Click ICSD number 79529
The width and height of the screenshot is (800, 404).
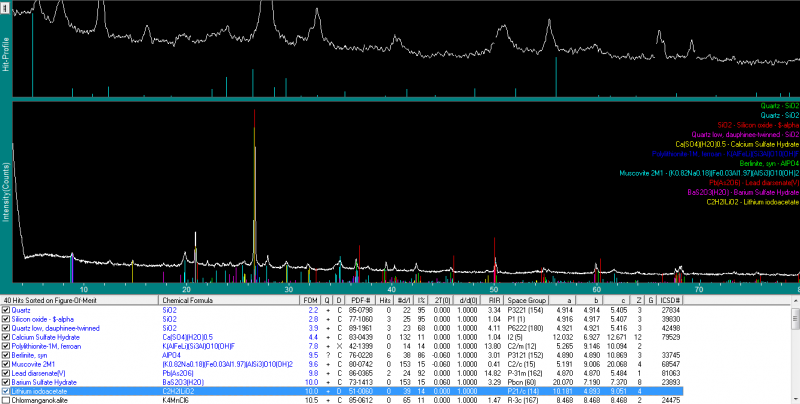671,337
